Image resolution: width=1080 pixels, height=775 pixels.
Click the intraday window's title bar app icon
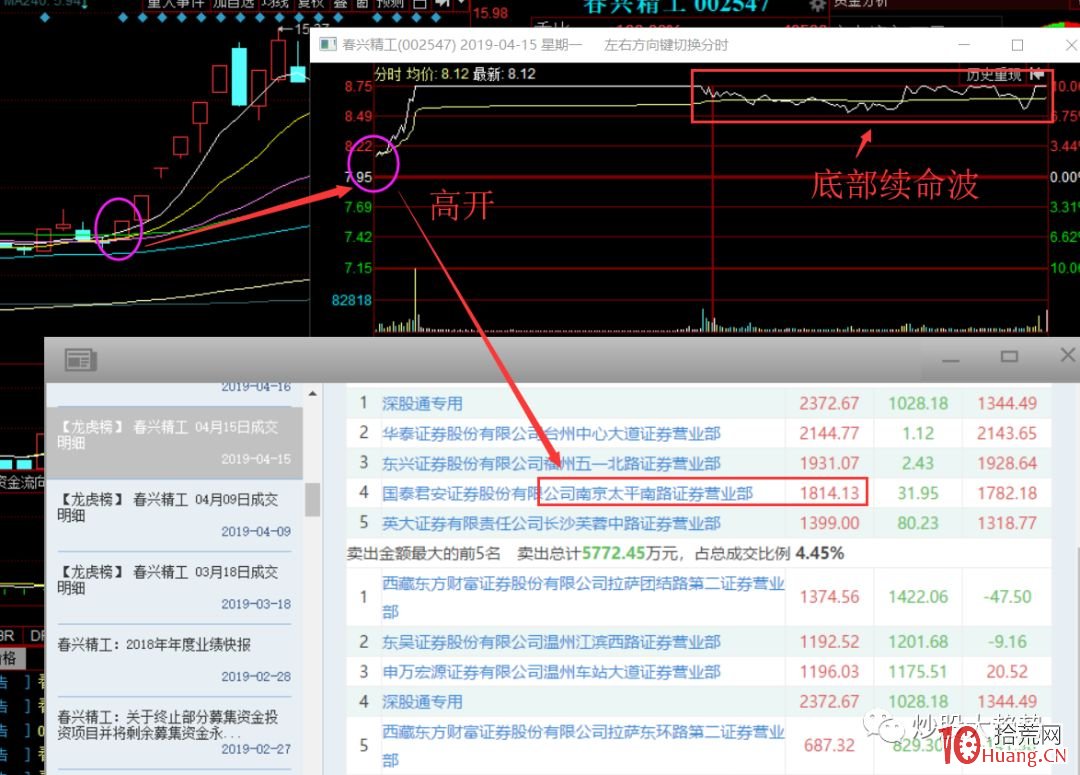pyautogui.click(x=329, y=45)
